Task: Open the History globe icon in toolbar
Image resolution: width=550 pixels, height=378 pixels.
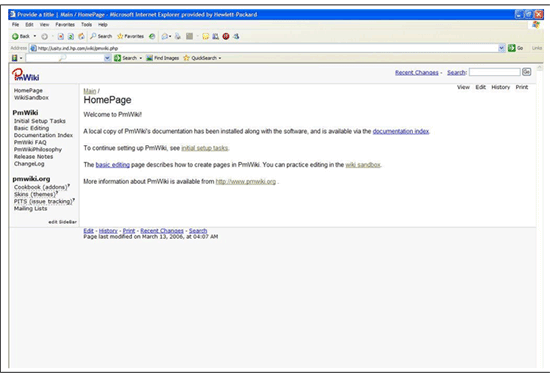Action: pos(152,36)
